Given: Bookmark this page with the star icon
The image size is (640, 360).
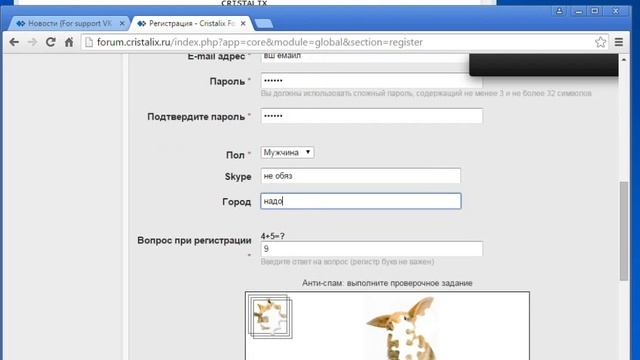Looking at the screenshot, I should (600, 42).
